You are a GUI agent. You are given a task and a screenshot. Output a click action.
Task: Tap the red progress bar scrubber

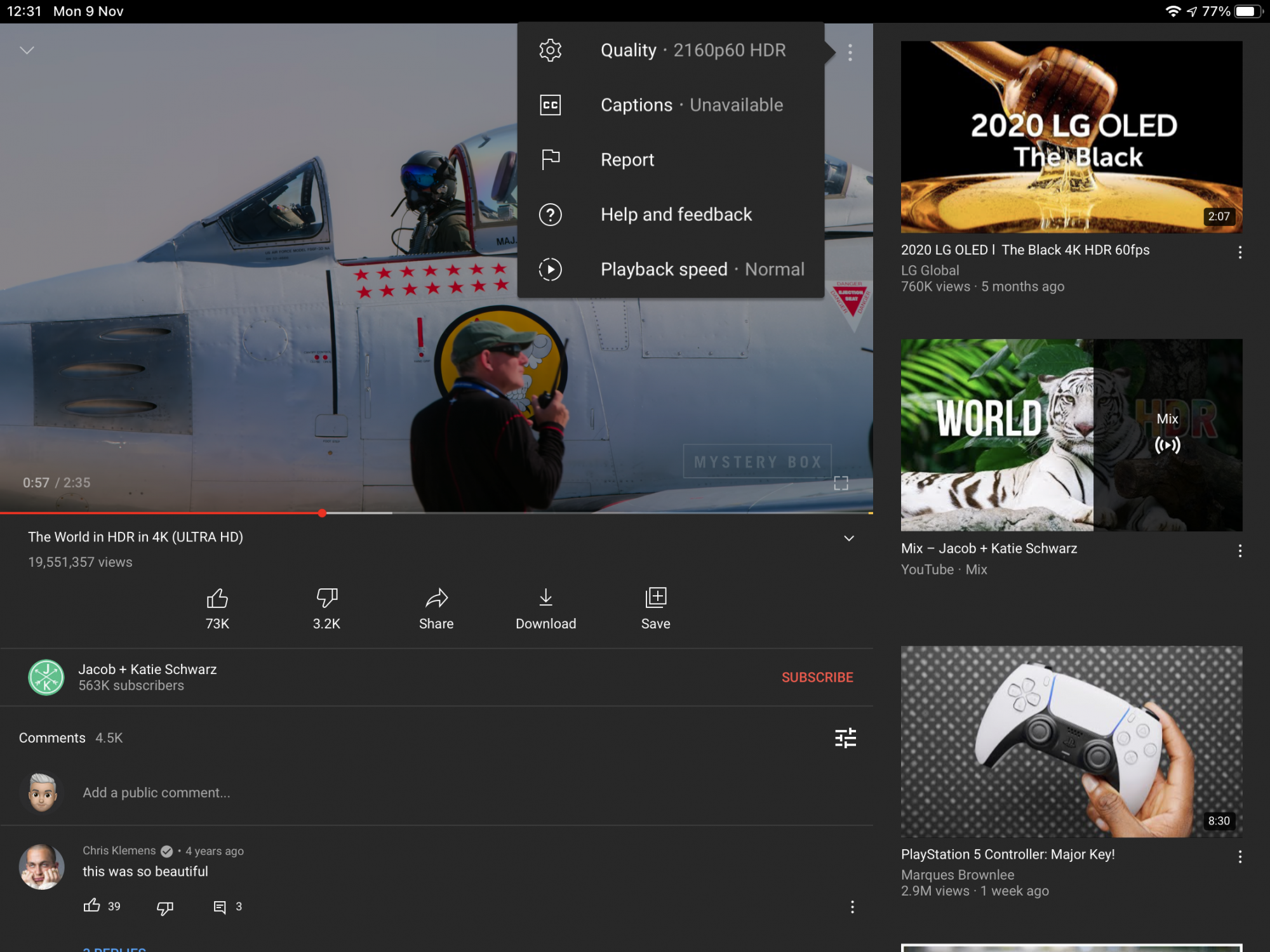coord(323,513)
